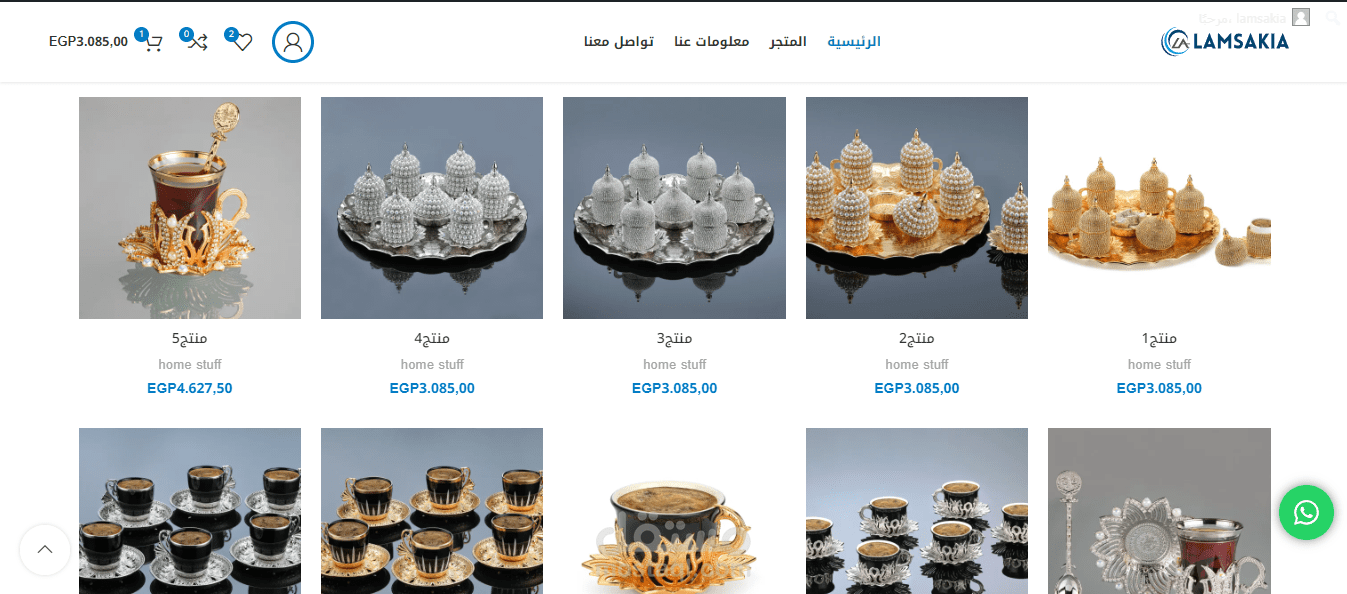Screen dimensions: 1347x594
Task: Open the منتج2 gold pearl set thumbnail
Action: pos(917,208)
